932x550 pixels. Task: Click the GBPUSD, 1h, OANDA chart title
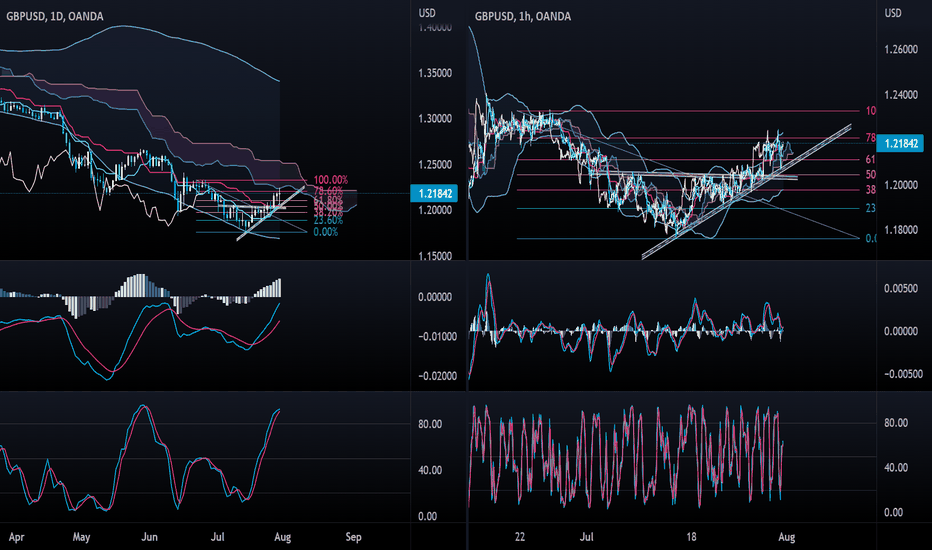tap(522, 17)
